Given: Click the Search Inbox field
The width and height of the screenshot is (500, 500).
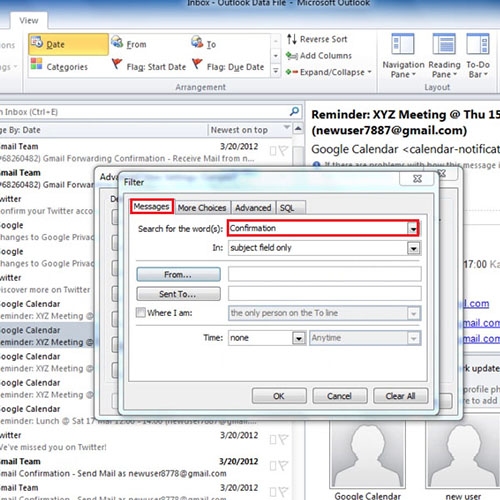Looking at the screenshot, I should (143, 112).
